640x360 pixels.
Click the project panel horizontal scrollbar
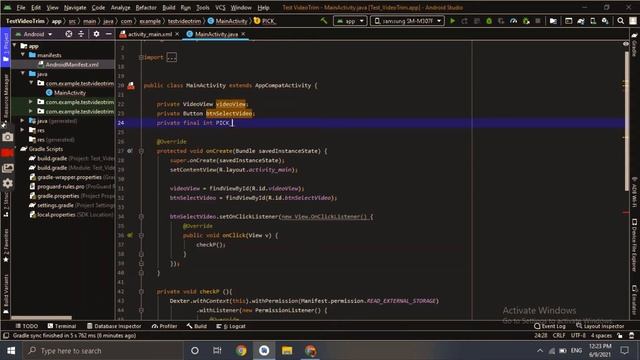[41, 318]
